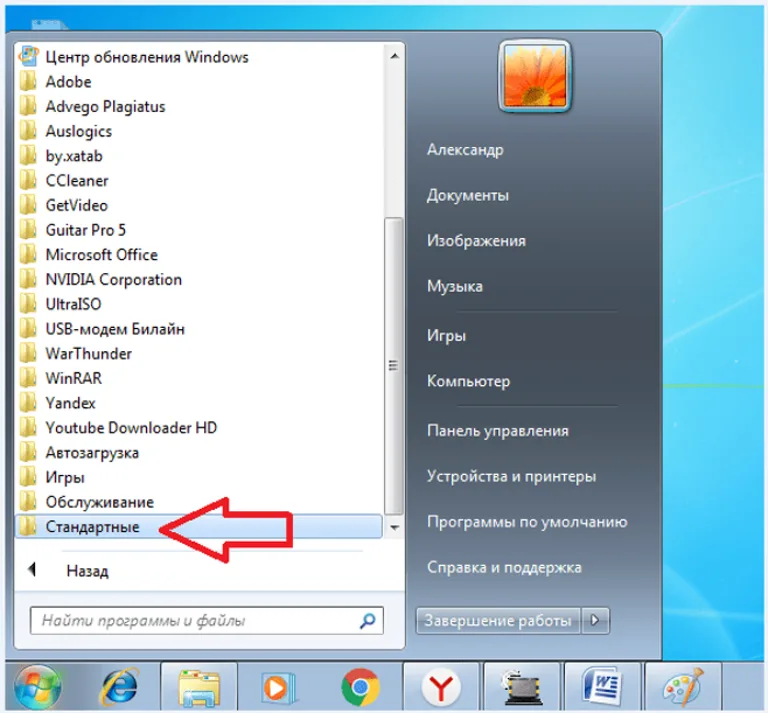
Task: Open the Стандартные folder
Action: (198, 527)
